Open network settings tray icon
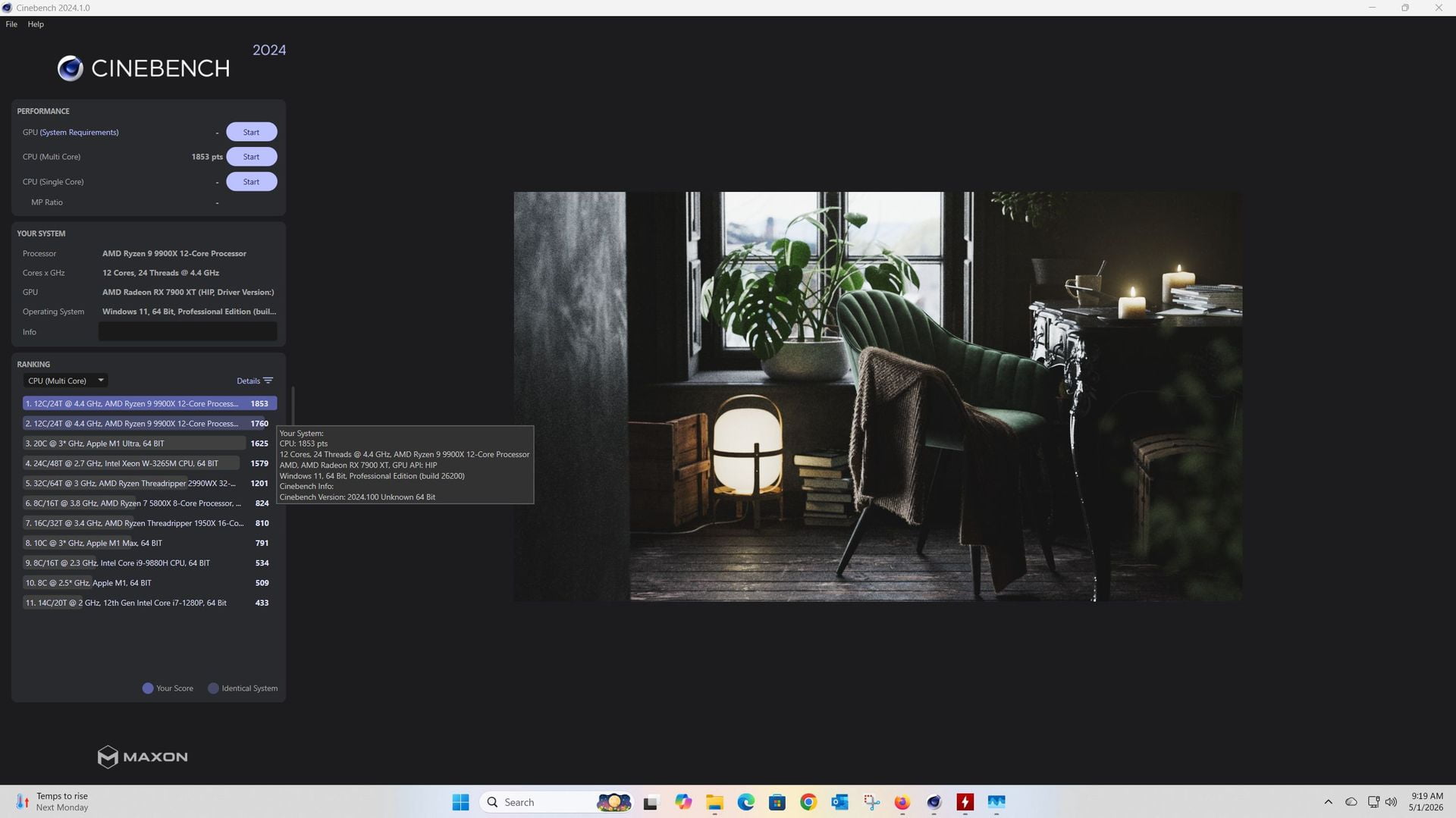The height and width of the screenshot is (818, 1456). point(1373,802)
